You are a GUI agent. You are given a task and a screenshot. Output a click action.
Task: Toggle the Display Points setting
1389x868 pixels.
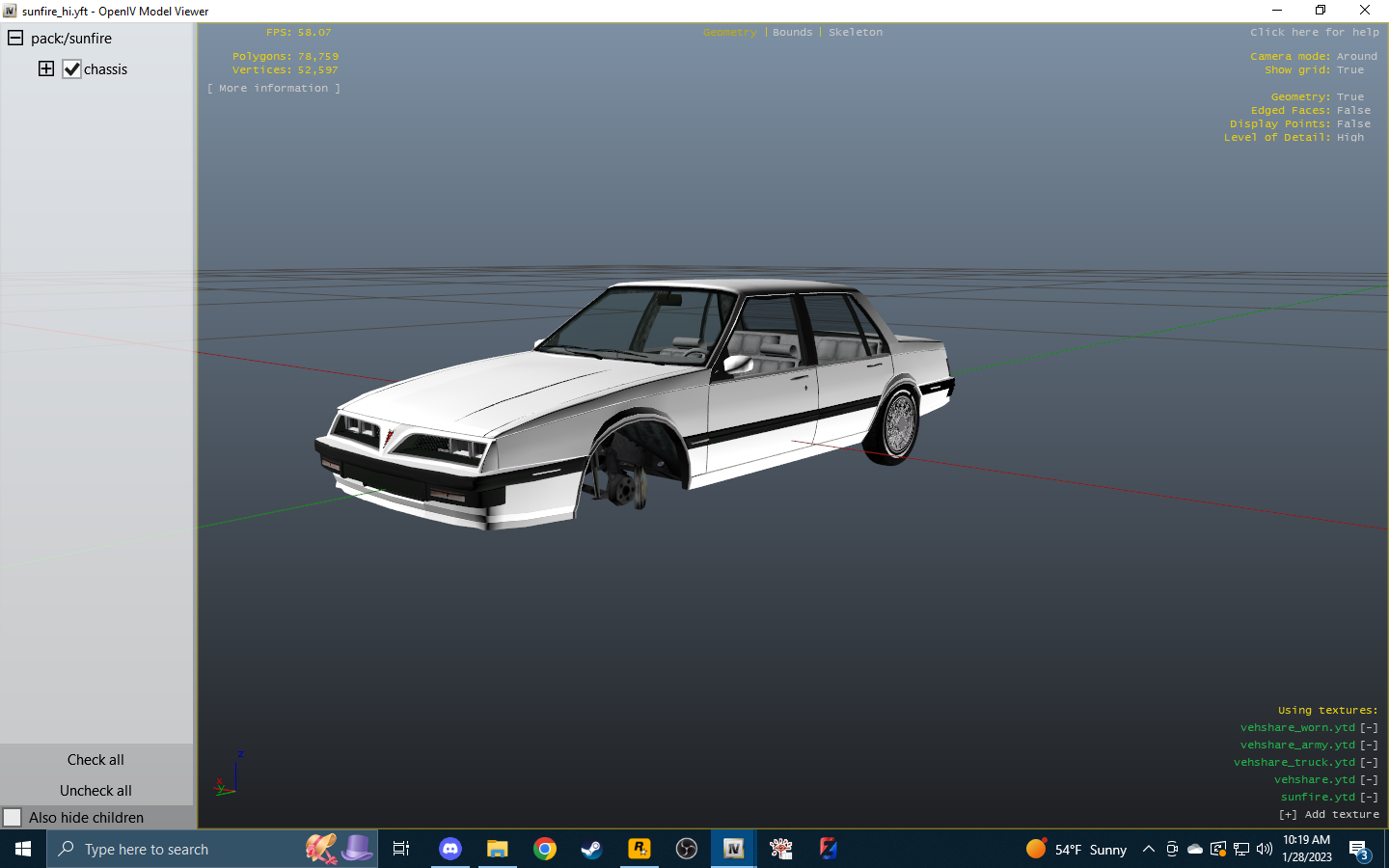pos(1300,124)
